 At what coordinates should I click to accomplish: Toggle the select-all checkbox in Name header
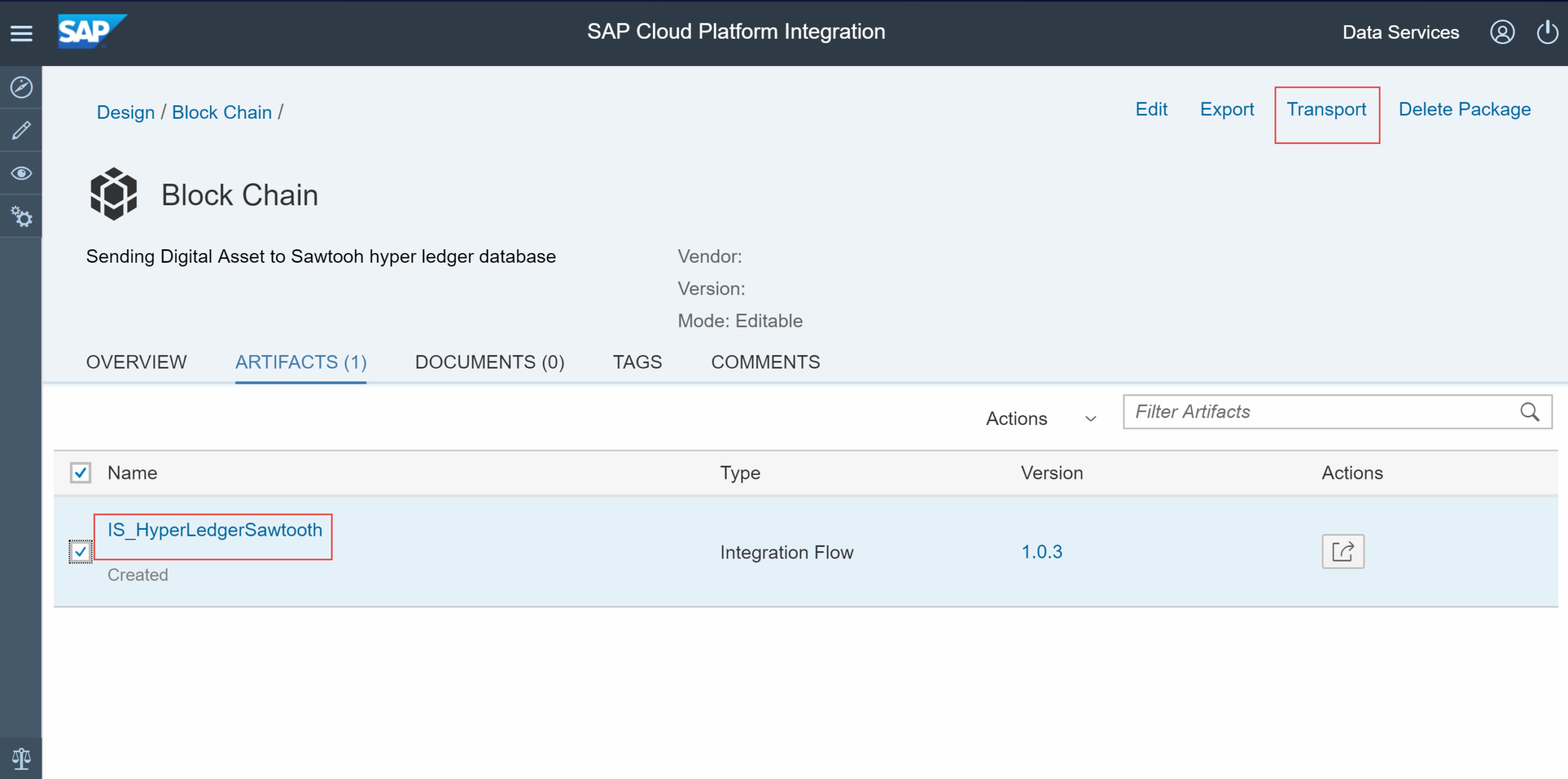pos(80,473)
